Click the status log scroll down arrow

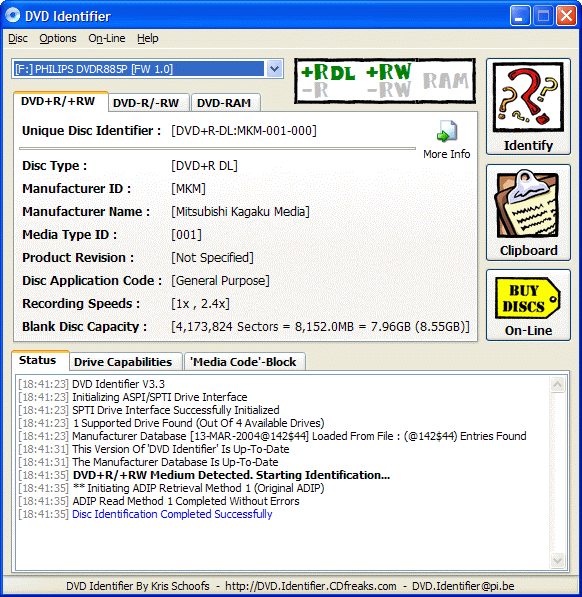point(557,560)
